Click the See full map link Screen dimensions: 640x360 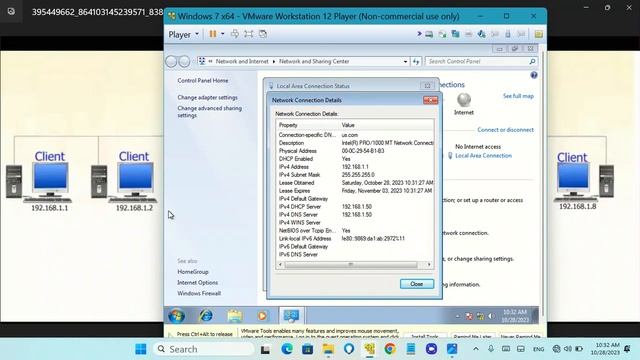pyautogui.click(x=518, y=96)
